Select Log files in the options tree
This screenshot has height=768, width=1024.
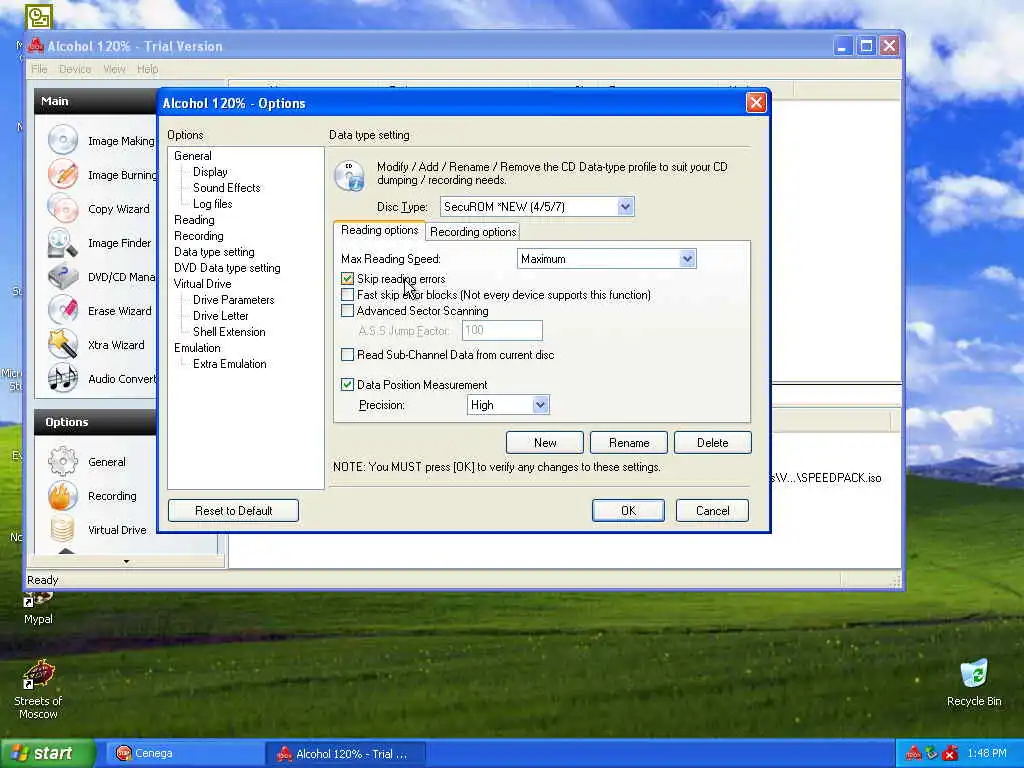click(x=212, y=204)
